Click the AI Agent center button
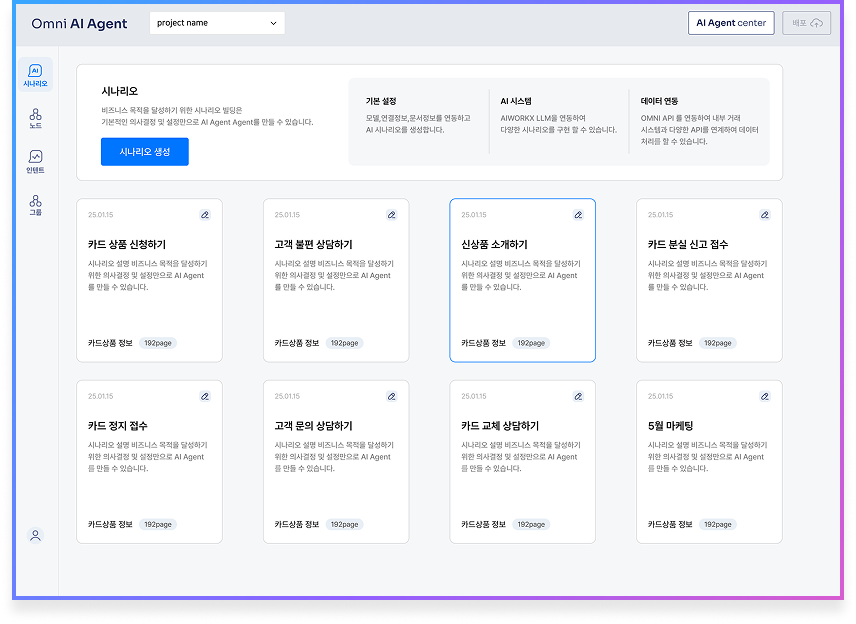 pos(731,23)
